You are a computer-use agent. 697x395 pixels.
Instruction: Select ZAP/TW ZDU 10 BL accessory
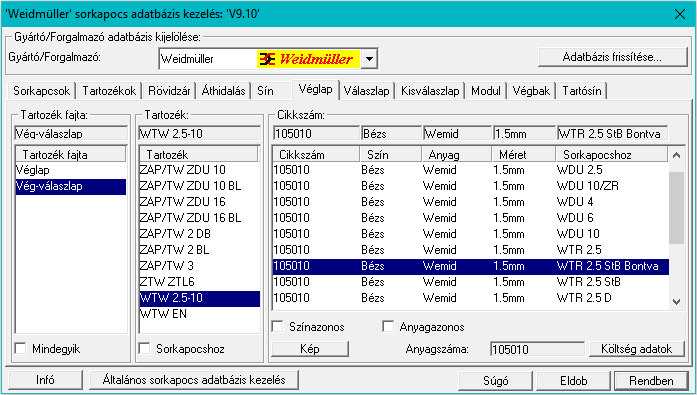point(200,186)
